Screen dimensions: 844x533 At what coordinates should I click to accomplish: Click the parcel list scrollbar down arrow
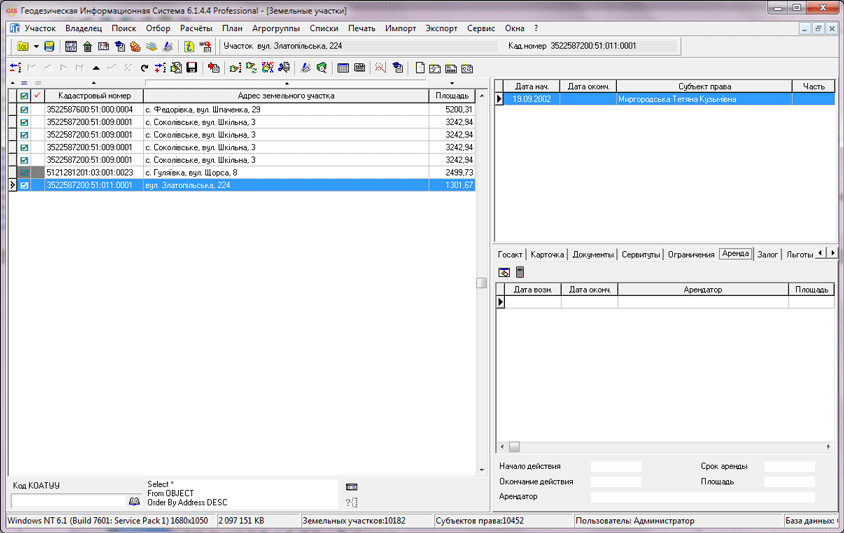[482, 470]
